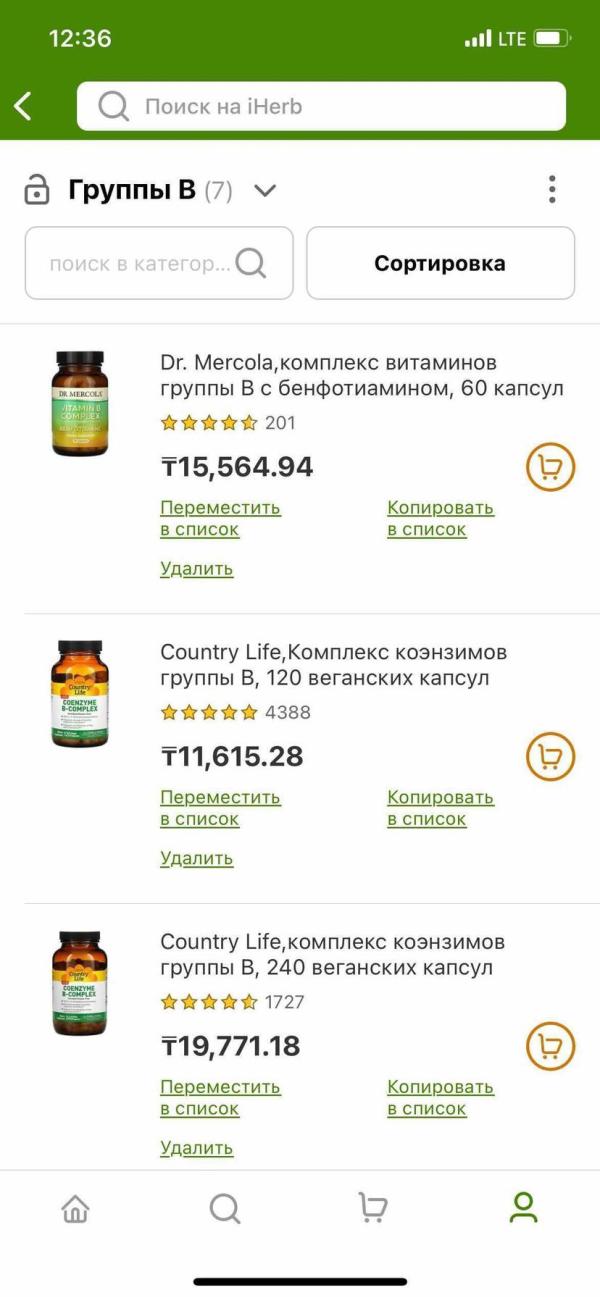Image resolution: width=600 pixels, height=1297 pixels.
Task: Click Копировать в список for Dr. Mercola
Action: pyautogui.click(x=440, y=518)
